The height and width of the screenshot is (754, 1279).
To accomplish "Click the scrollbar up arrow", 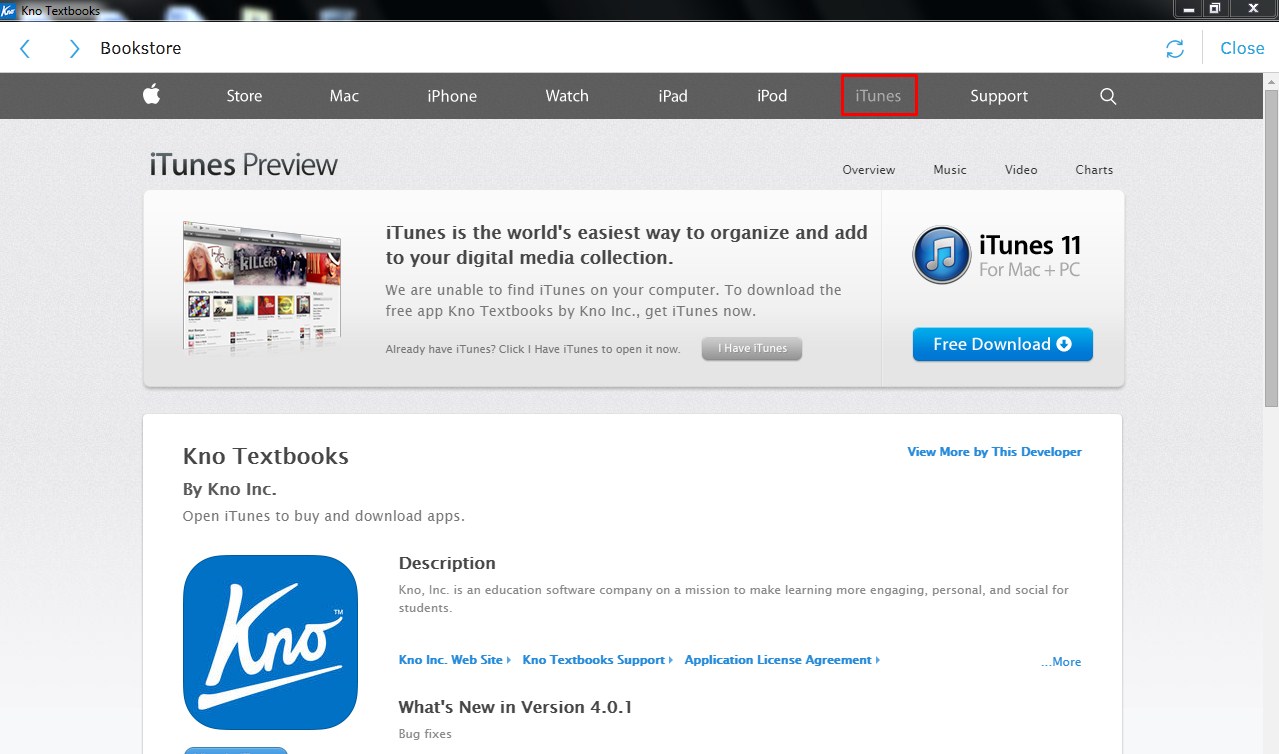I will [x=1271, y=80].
